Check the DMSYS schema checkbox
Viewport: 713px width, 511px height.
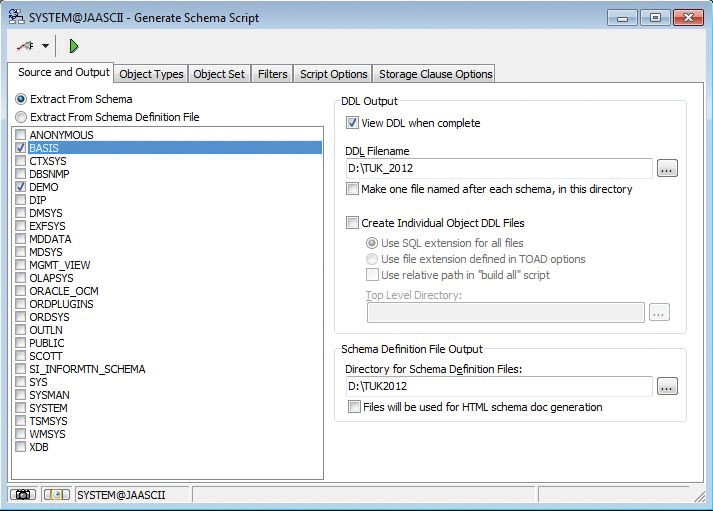[20, 213]
